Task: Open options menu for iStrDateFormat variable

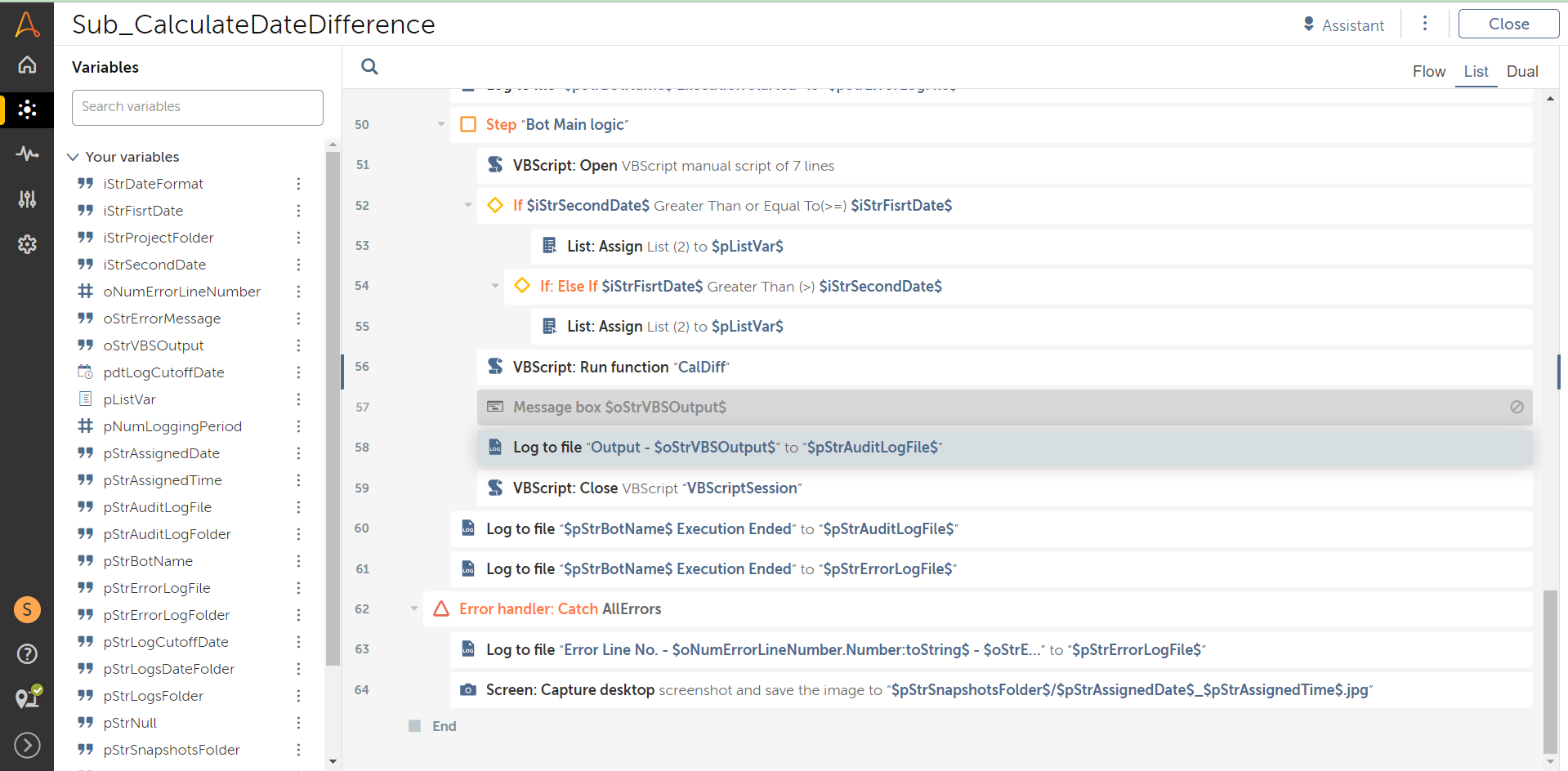Action: [x=298, y=184]
